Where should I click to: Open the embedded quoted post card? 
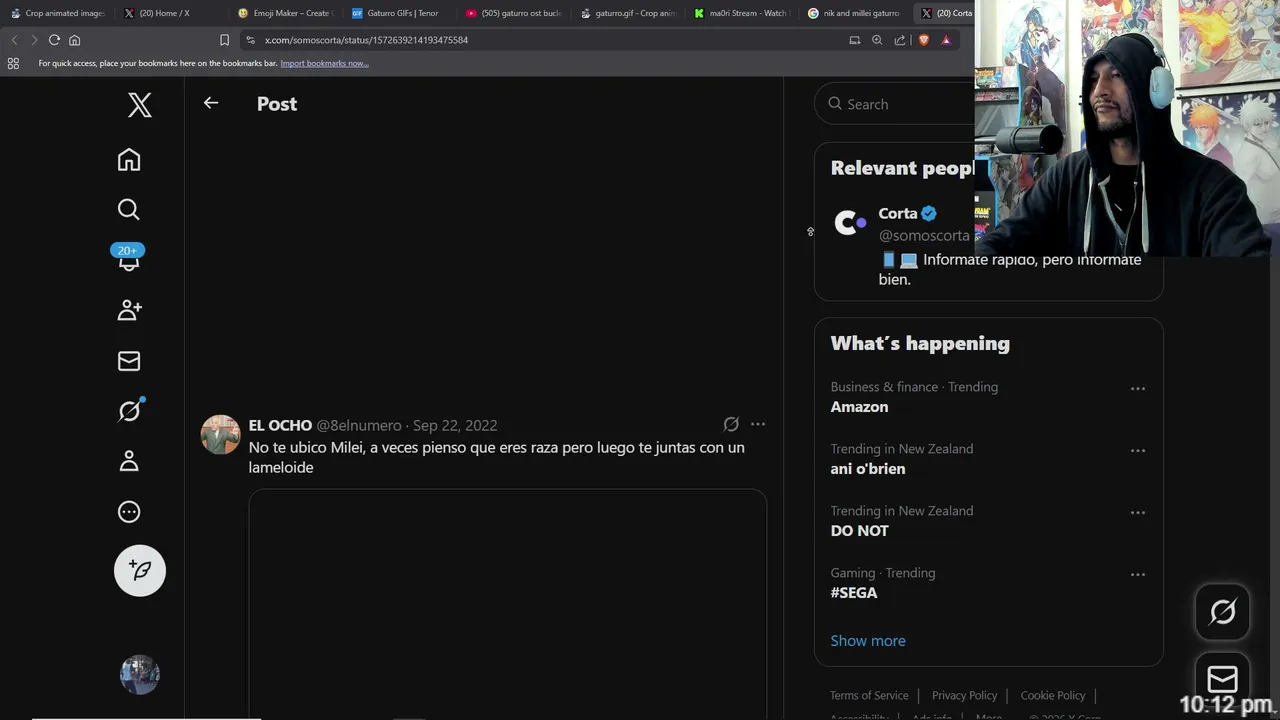tap(508, 604)
